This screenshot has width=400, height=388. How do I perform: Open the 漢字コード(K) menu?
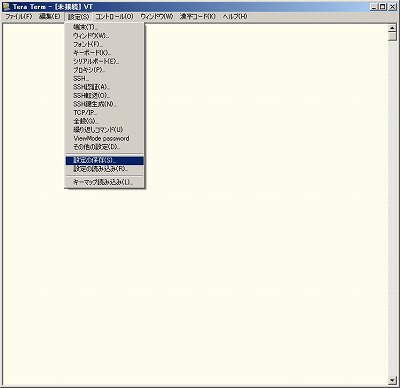[x=198, y=16]
